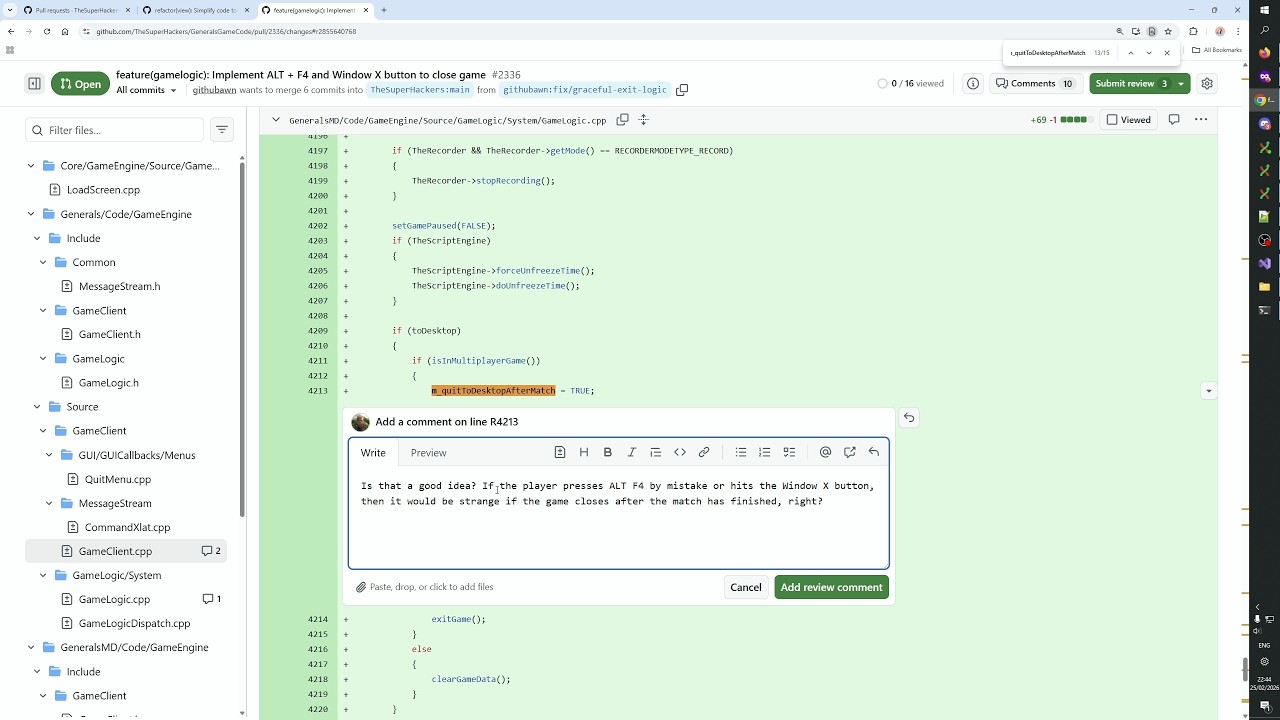Open the All commits dropdown
Screen dimensions: 1280x720
pyautogui.click(x=146, y=90)
